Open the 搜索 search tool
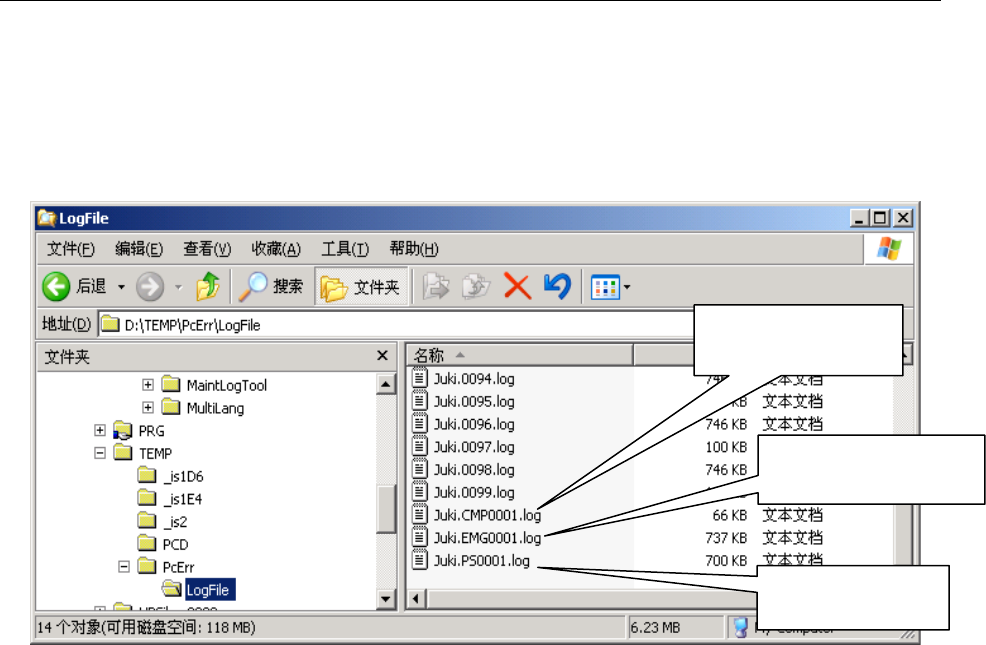This screenshot has height=645, width=986. coord(271,287)
